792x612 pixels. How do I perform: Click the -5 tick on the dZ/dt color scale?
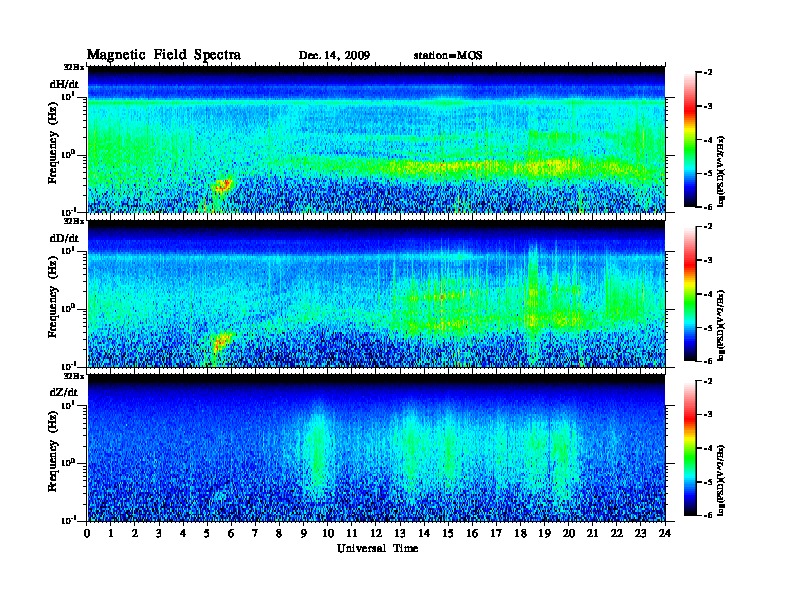(708, 482)
